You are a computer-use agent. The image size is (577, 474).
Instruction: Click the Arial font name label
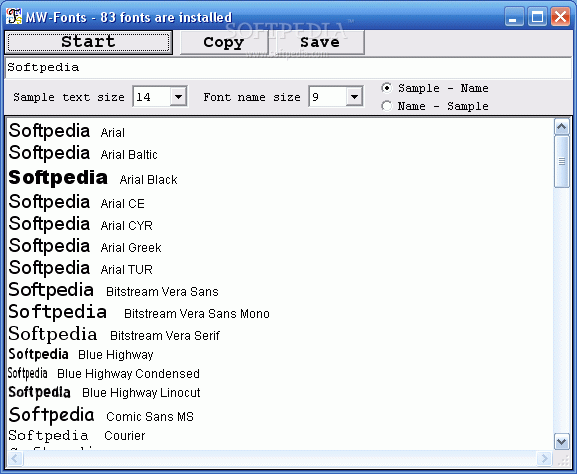click(113, 132)
